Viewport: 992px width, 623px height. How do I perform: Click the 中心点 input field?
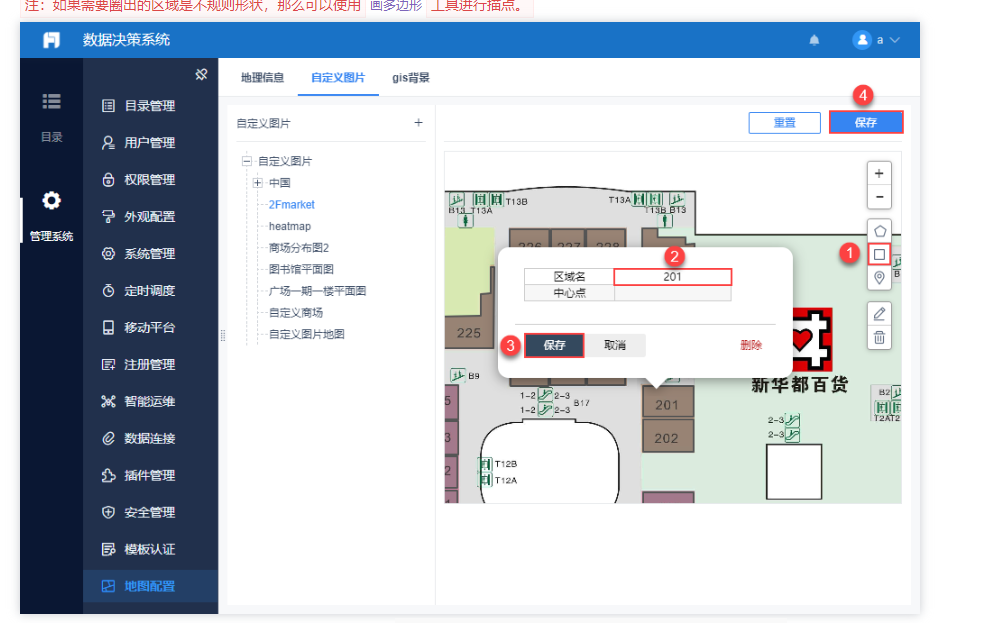673,293
